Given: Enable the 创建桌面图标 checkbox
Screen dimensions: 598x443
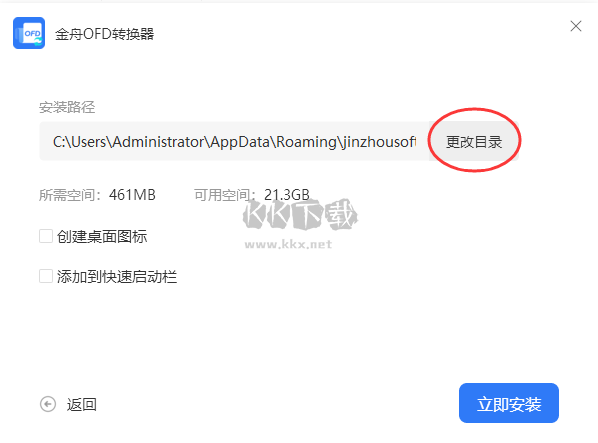Looking at the screenshot, I should (46, 236).
